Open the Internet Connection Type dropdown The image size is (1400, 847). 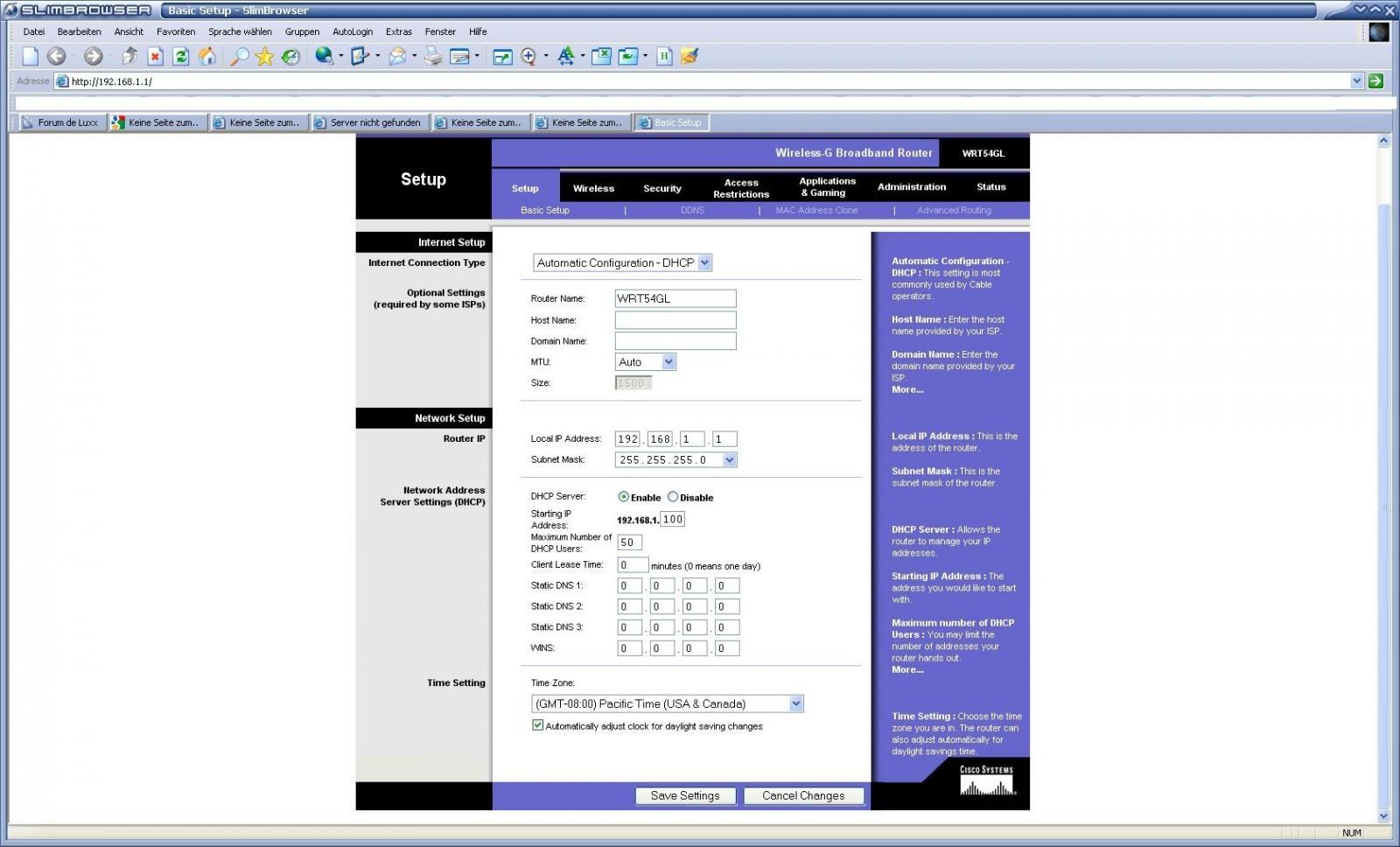point(623,262)
